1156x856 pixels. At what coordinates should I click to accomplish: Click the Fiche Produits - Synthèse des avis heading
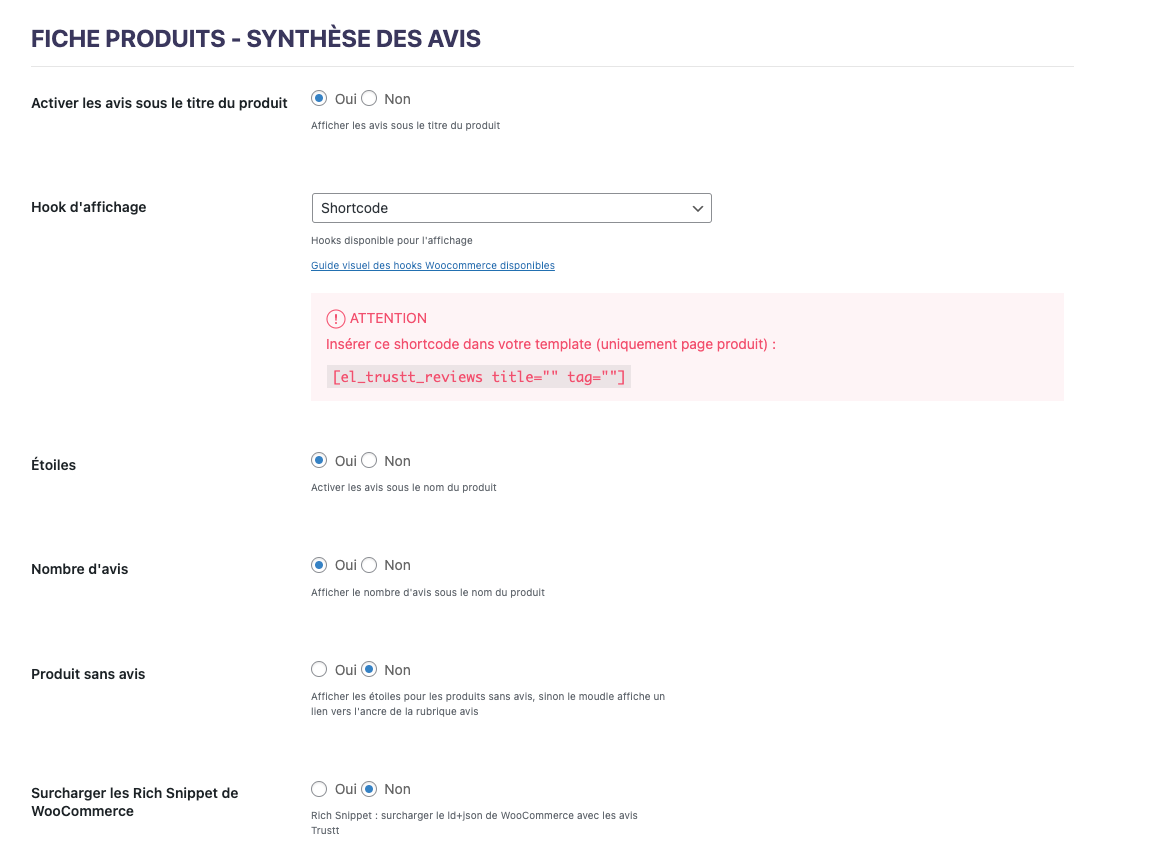point(256,39)
